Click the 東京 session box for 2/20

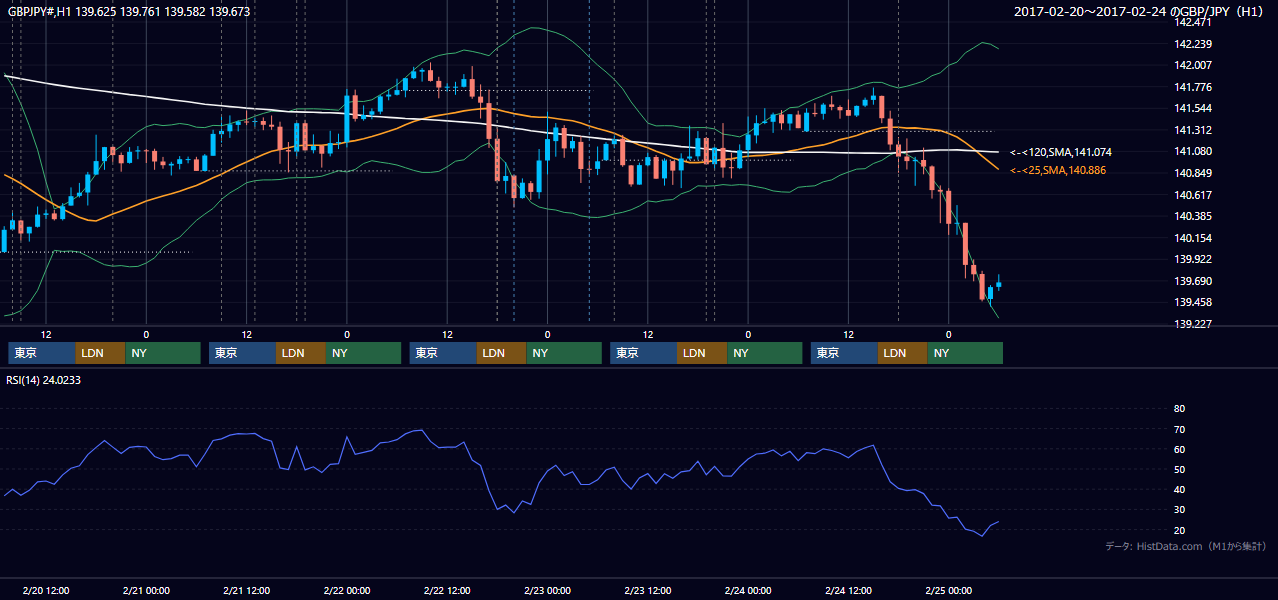coord(42,353)
